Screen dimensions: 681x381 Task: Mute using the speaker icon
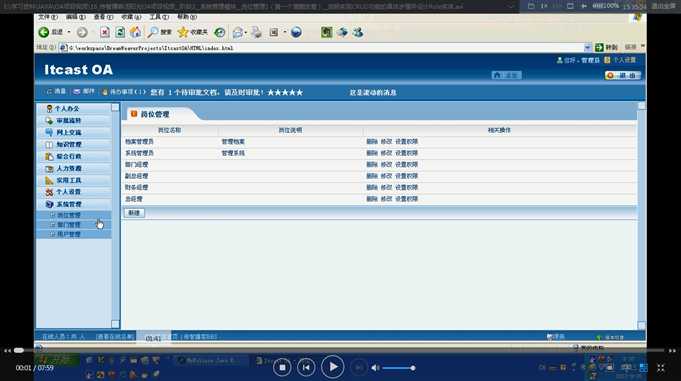[375, 368]
